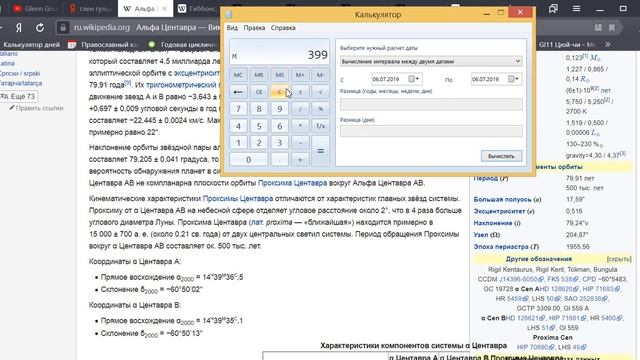The height and width of the screenshot is (360, 640).
Task: Click the reader mode icon in address bar
Action: point(598,28)
